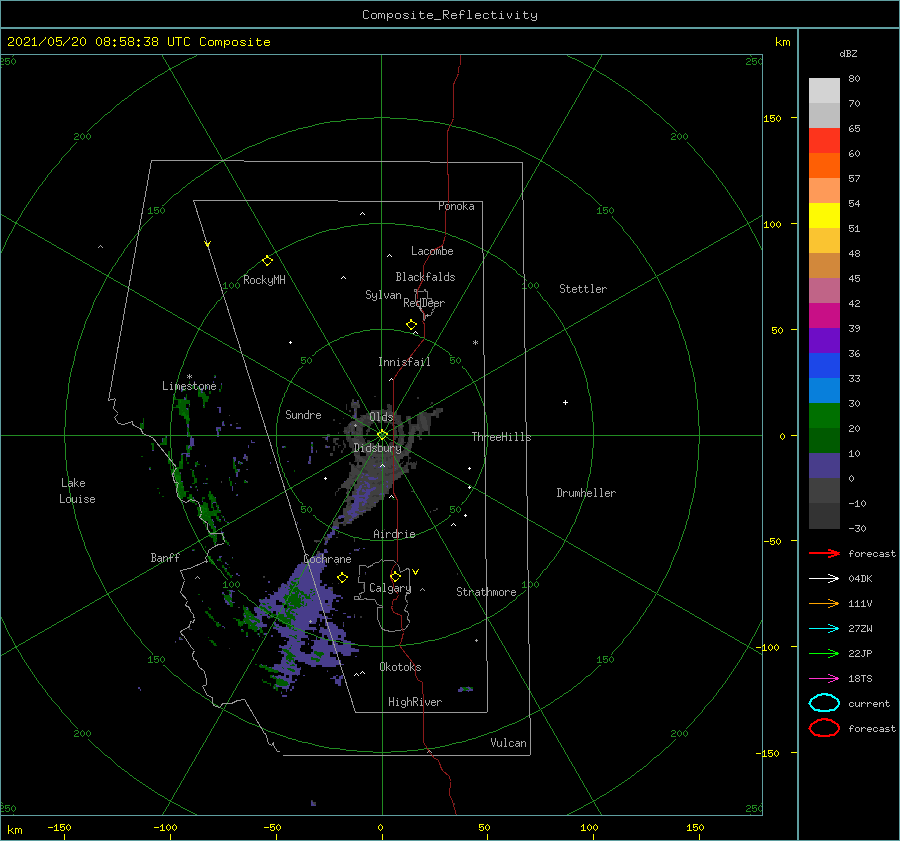The width and height of the screenshot is (900, 841).
Task: Click the 51 dBZ yellow color swatch
Action: point(824,215)
